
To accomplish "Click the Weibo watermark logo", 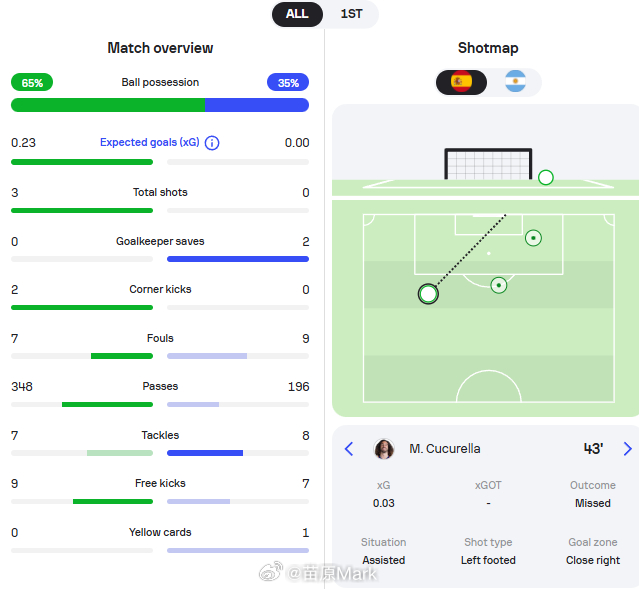I will click(x=271, y=571).
